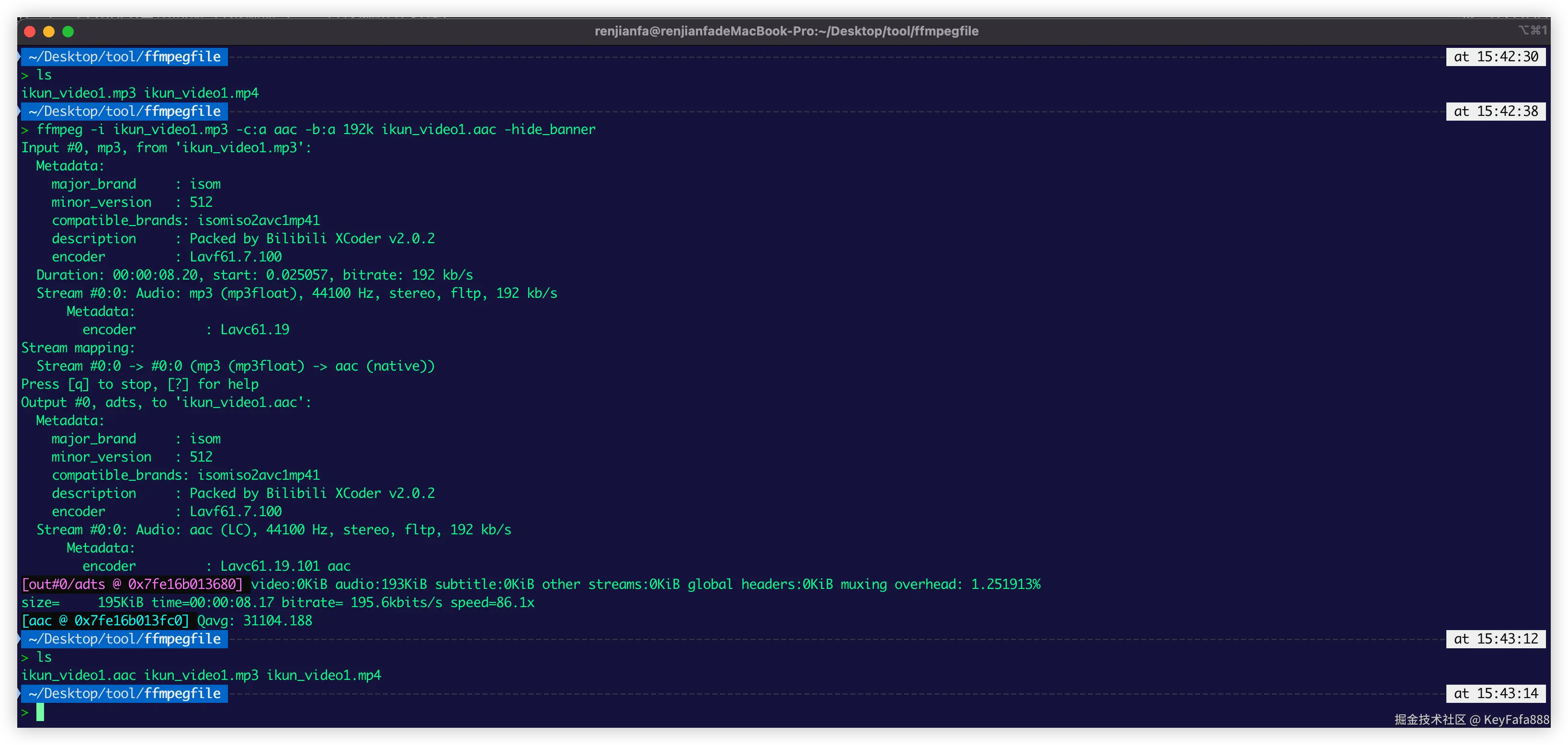The width and height of the screenshot is (1568, 745).
Task: Click the red close window button
Action: click(x=29, y=32)
